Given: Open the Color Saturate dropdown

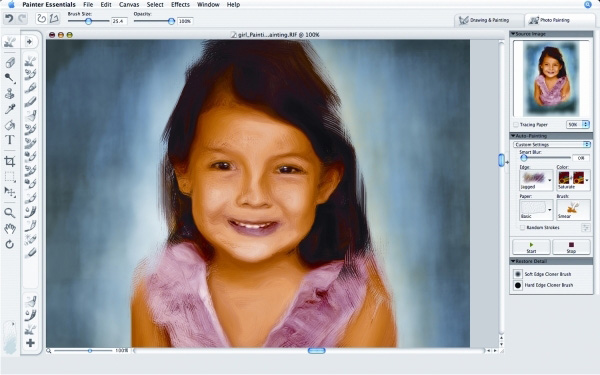Looking at the screenshot, I should pos(573,180).
